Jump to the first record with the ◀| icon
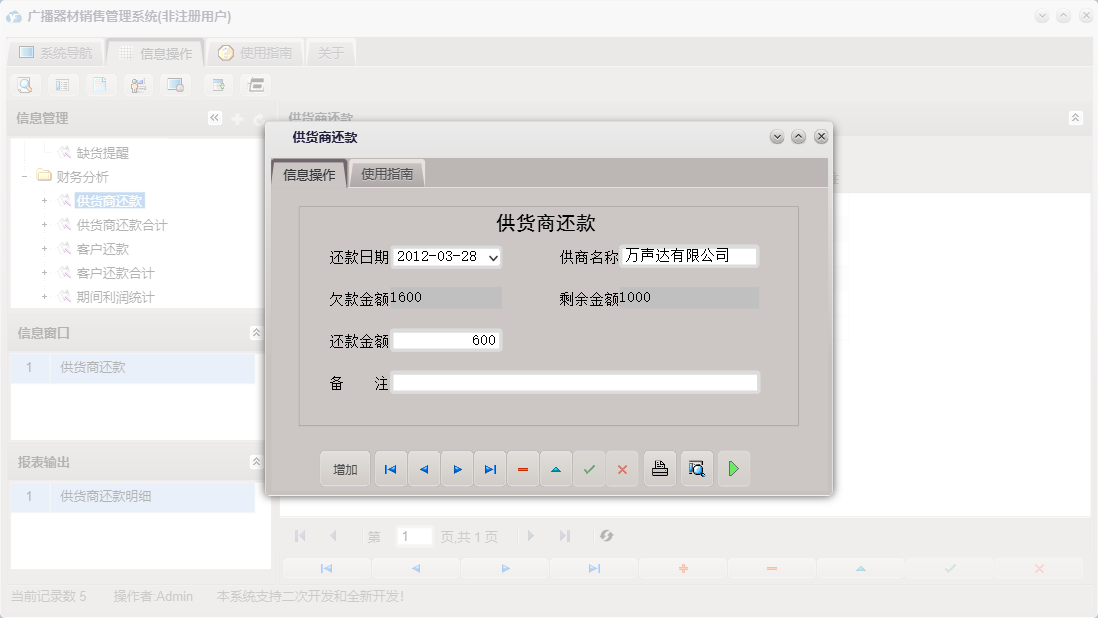Screen dimensions: 1098x618 pos(390,468)
